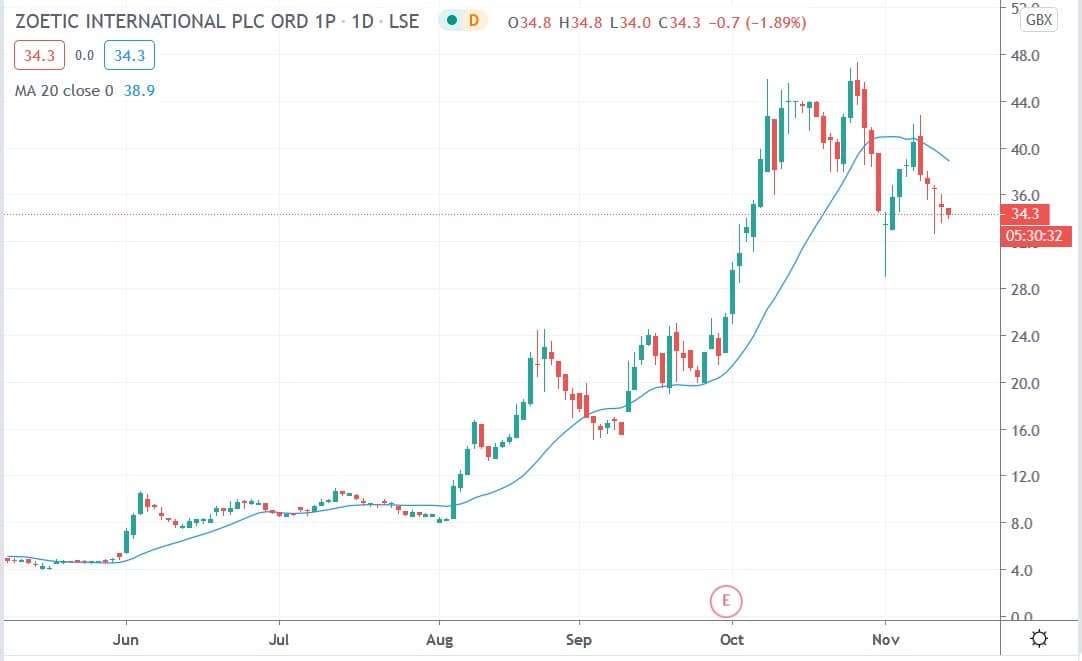Click the earnings E marker on the chart
Viewport: 1082px width, 661px height.
click(727, 601)
